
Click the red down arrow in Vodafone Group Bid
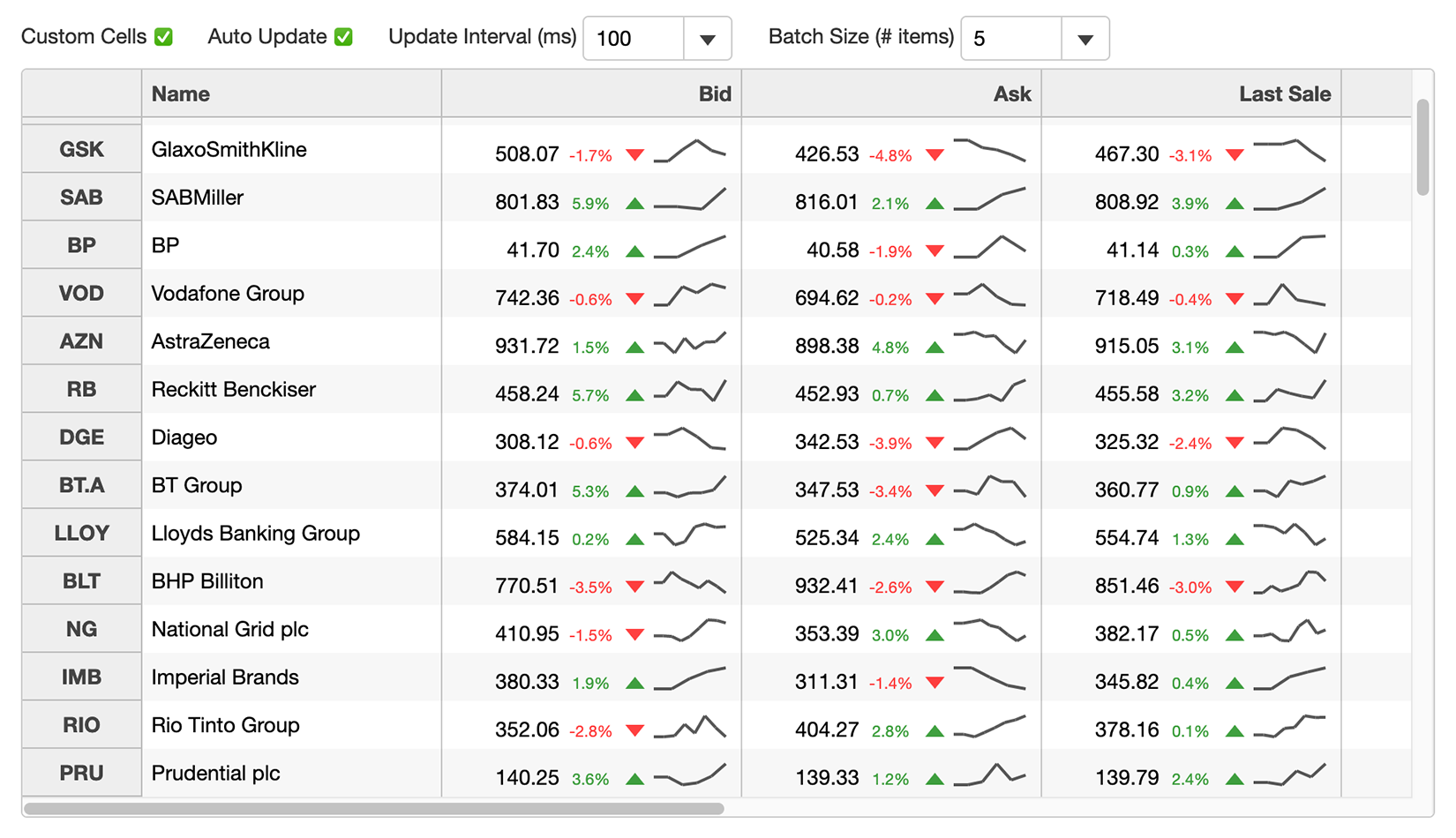(634, 299)
